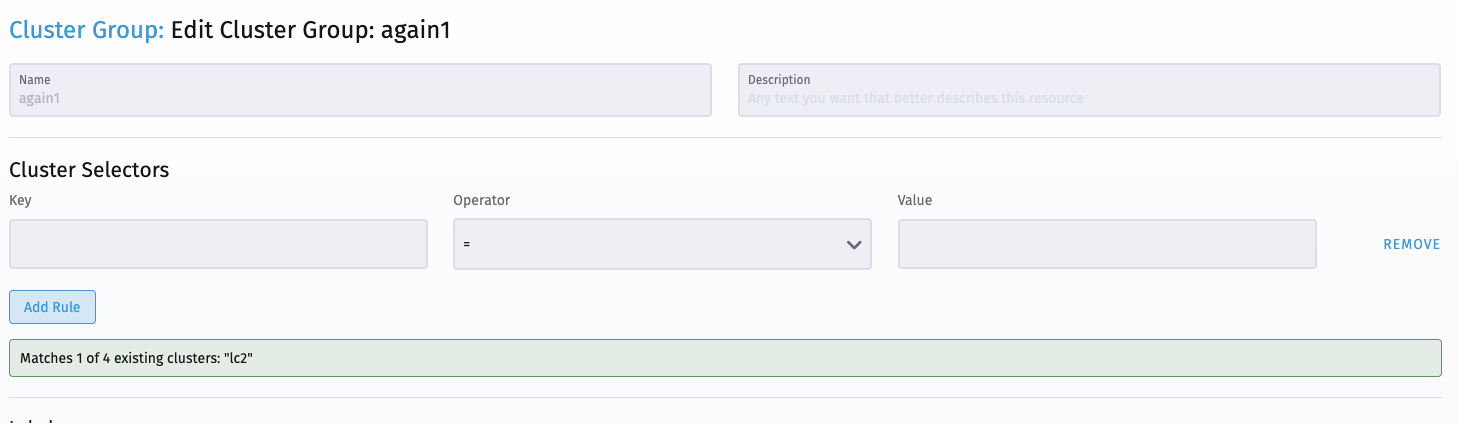
Task: Click the small Name label above again1
Action: pyautogui.click(x=35, y=80)
